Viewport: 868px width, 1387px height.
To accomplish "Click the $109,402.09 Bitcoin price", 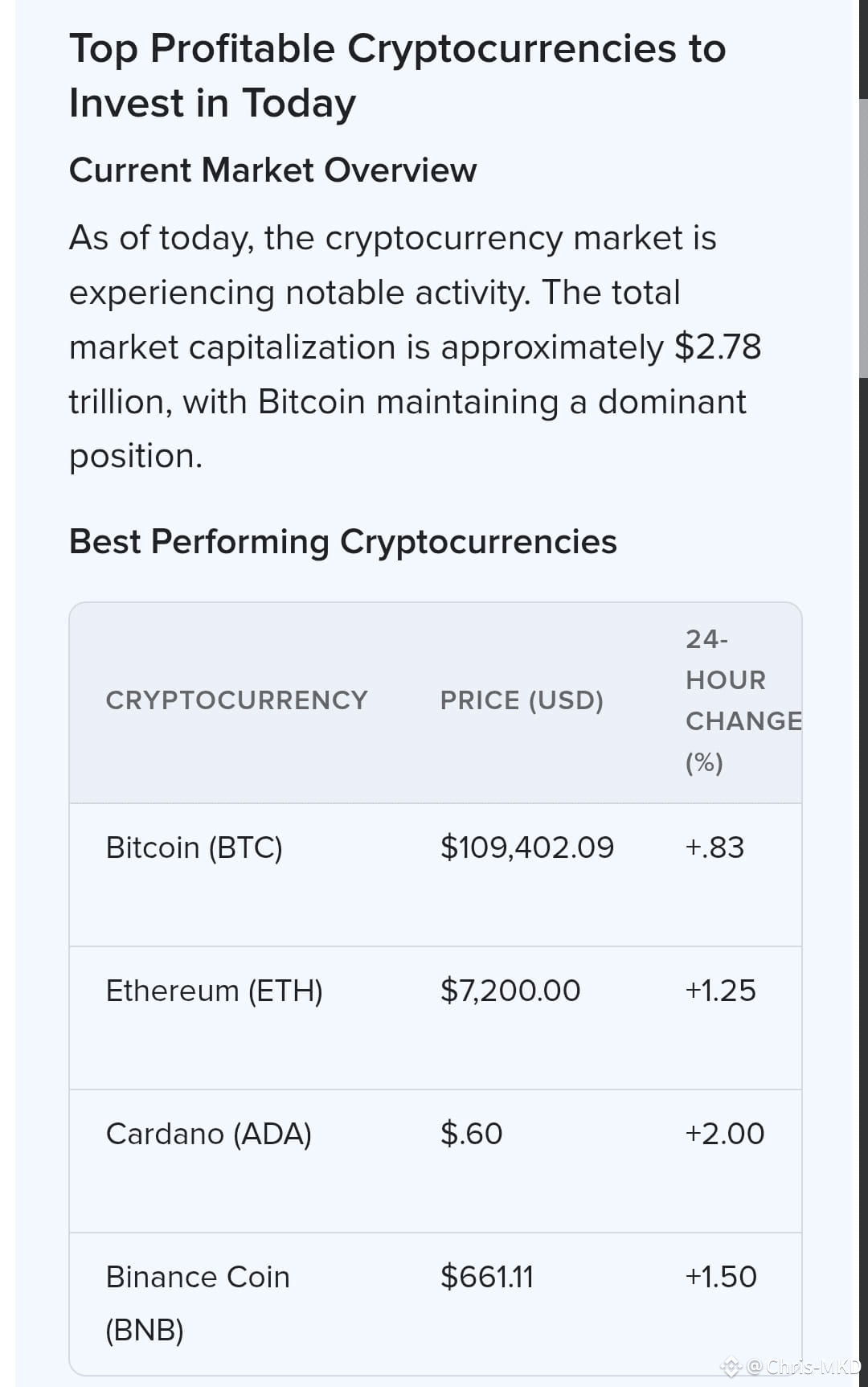I will click(x=527, y=847).
